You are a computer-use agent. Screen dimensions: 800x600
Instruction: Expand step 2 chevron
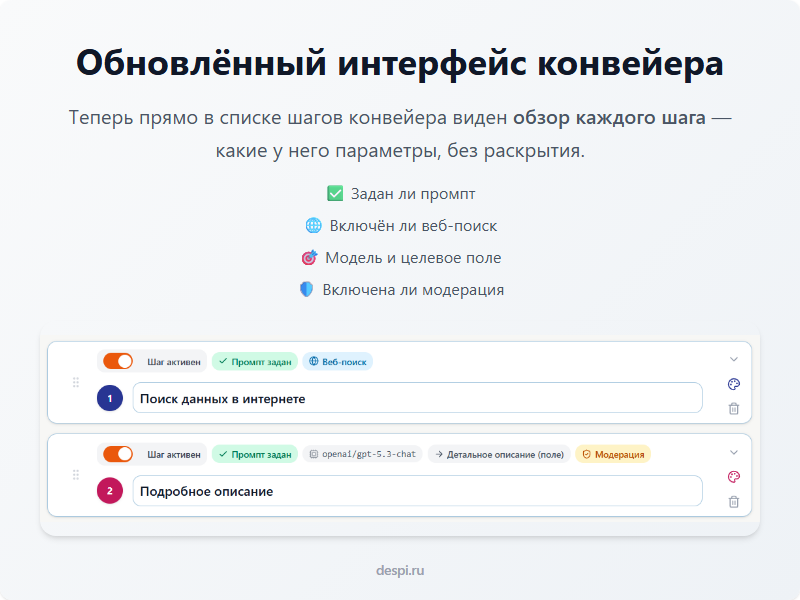pyautogui.click(x=734, y=452)
